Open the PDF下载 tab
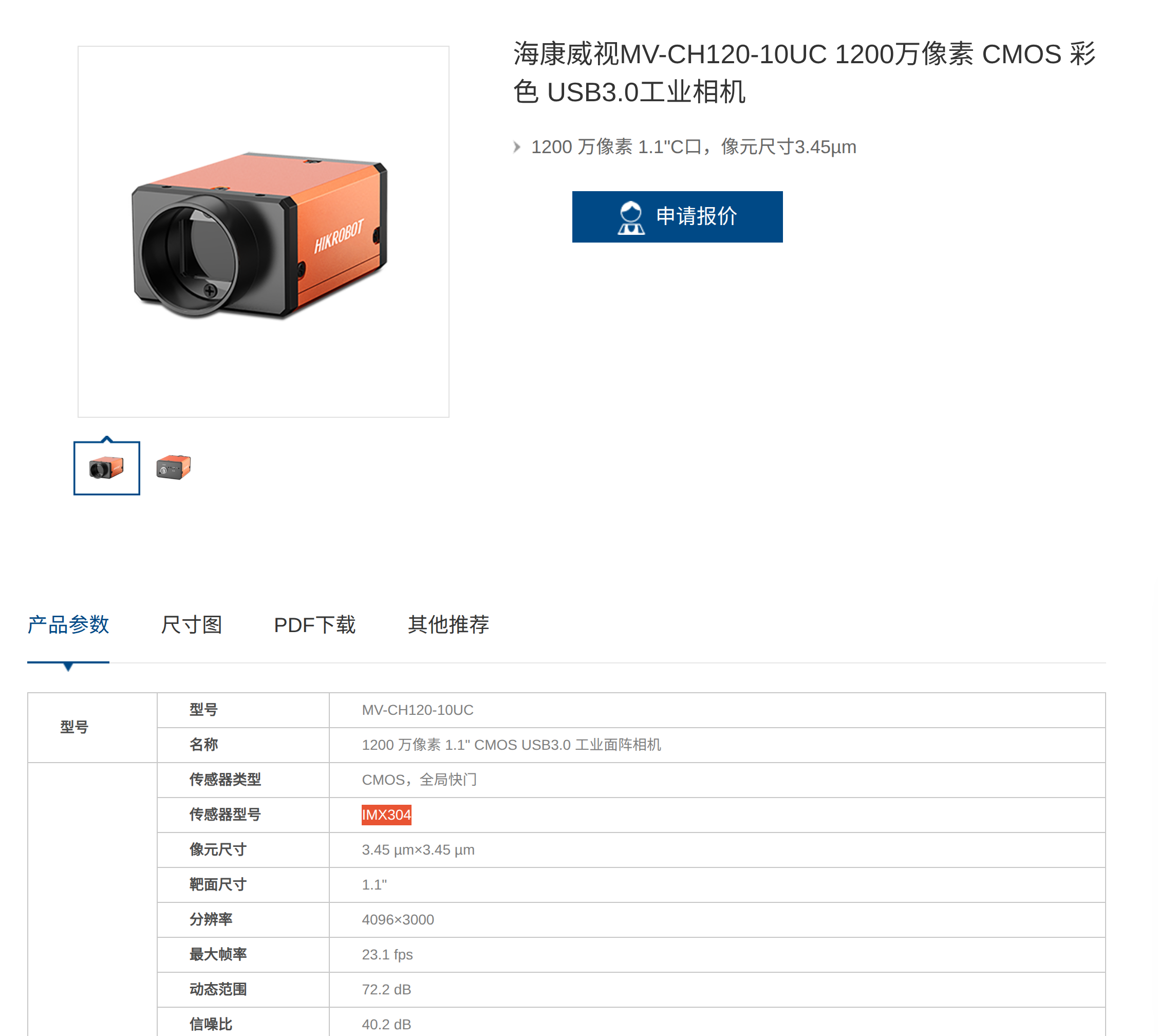1158x1036 pixels. [315, 624]
